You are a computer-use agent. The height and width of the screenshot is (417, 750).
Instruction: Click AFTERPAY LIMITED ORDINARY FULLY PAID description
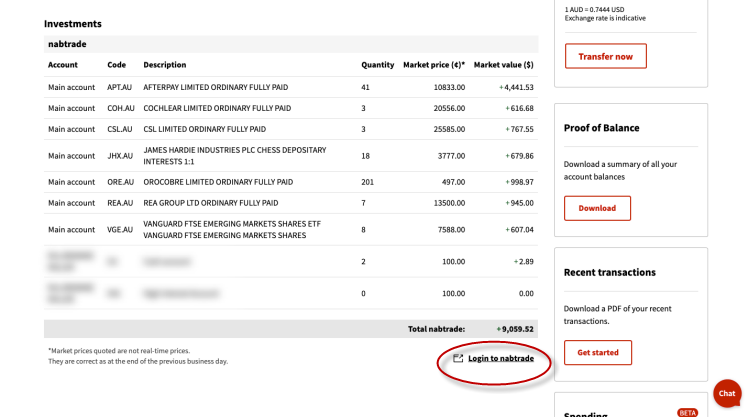click(x=216, y=88)
